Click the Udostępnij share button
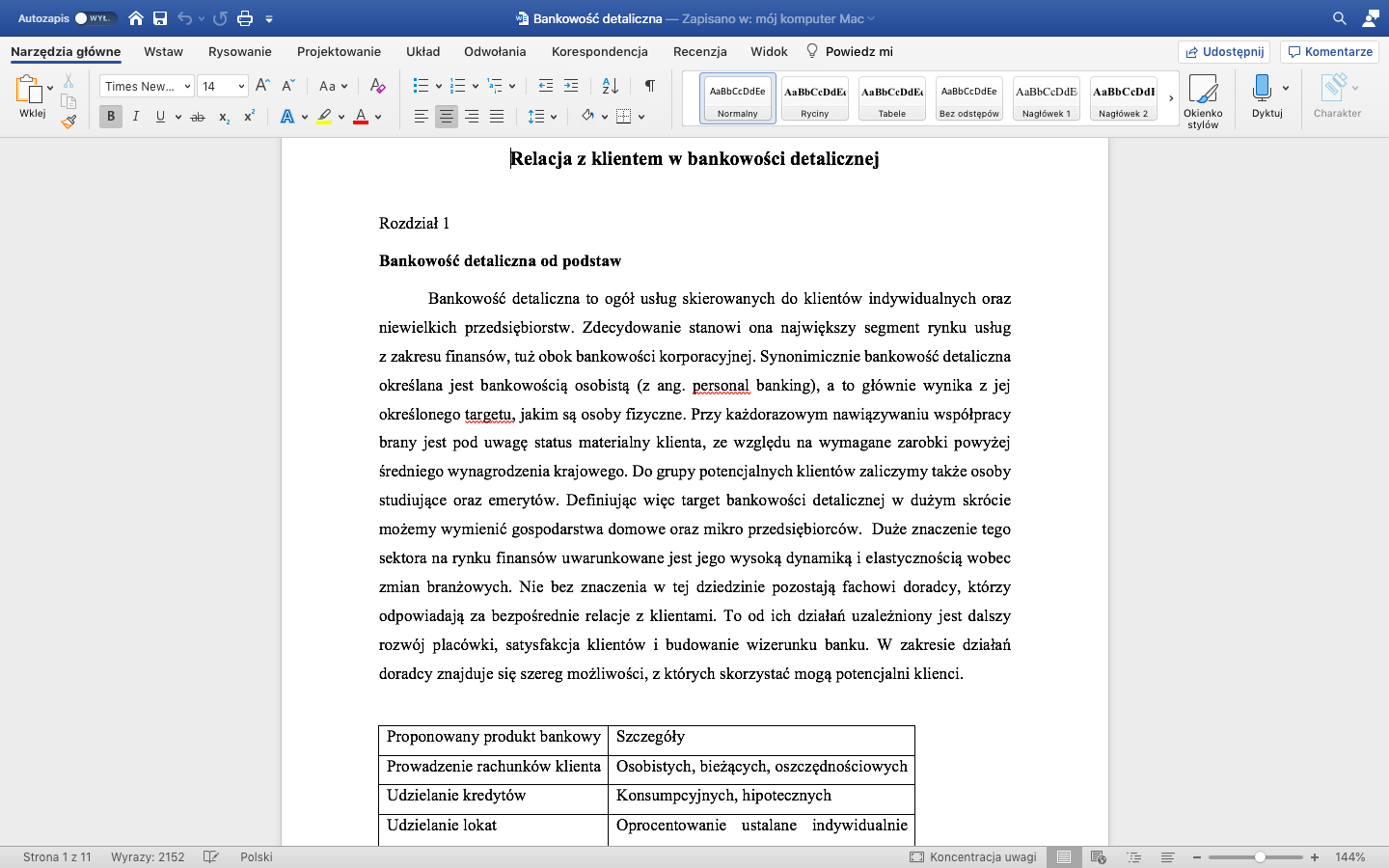 1224,51
